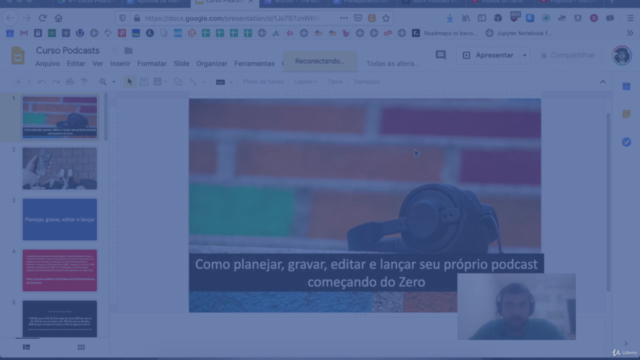Print the presentation
640x360 pixels.
tap(70, 82)
